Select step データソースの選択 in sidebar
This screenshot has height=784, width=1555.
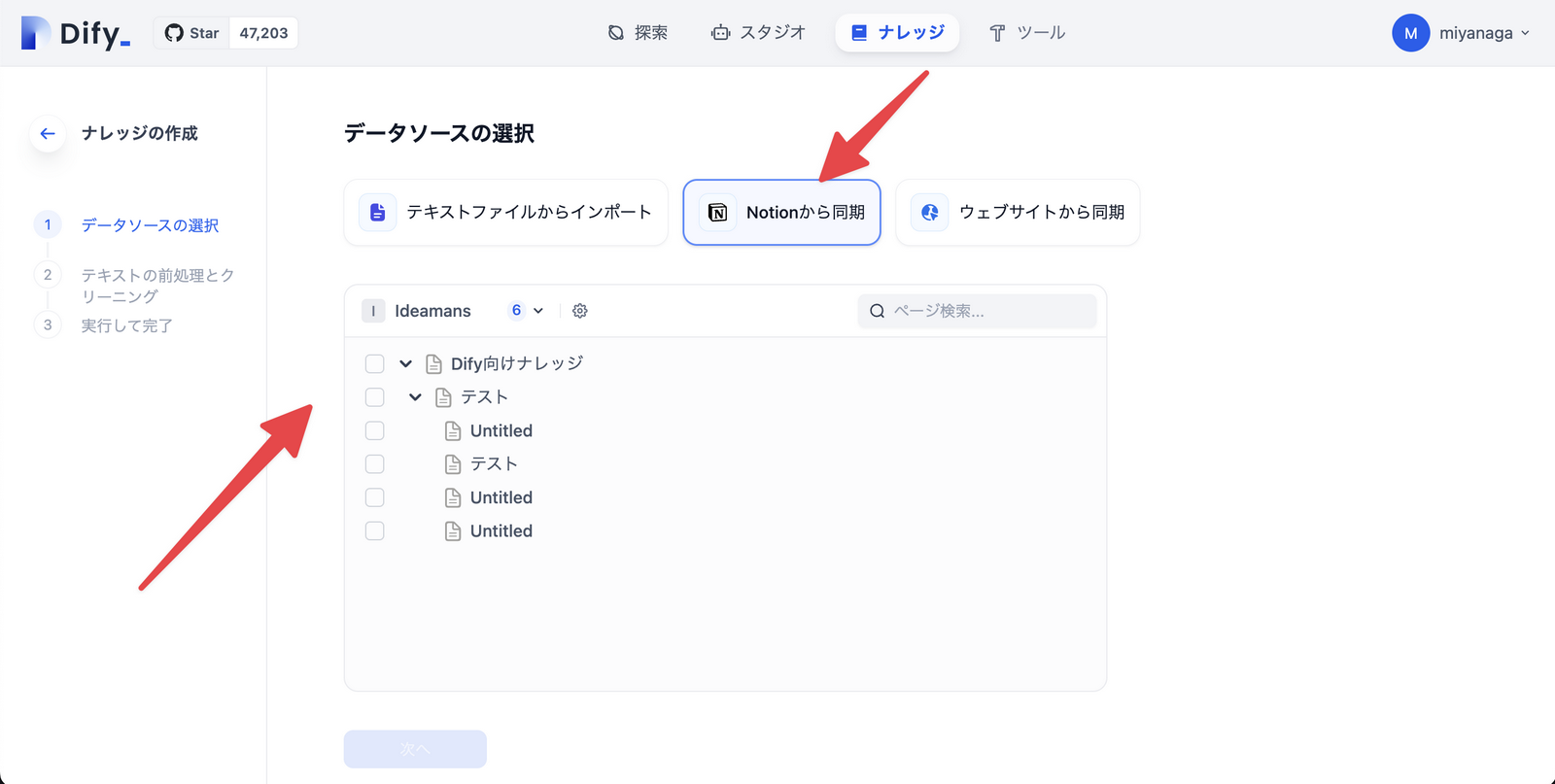point(150,225)
